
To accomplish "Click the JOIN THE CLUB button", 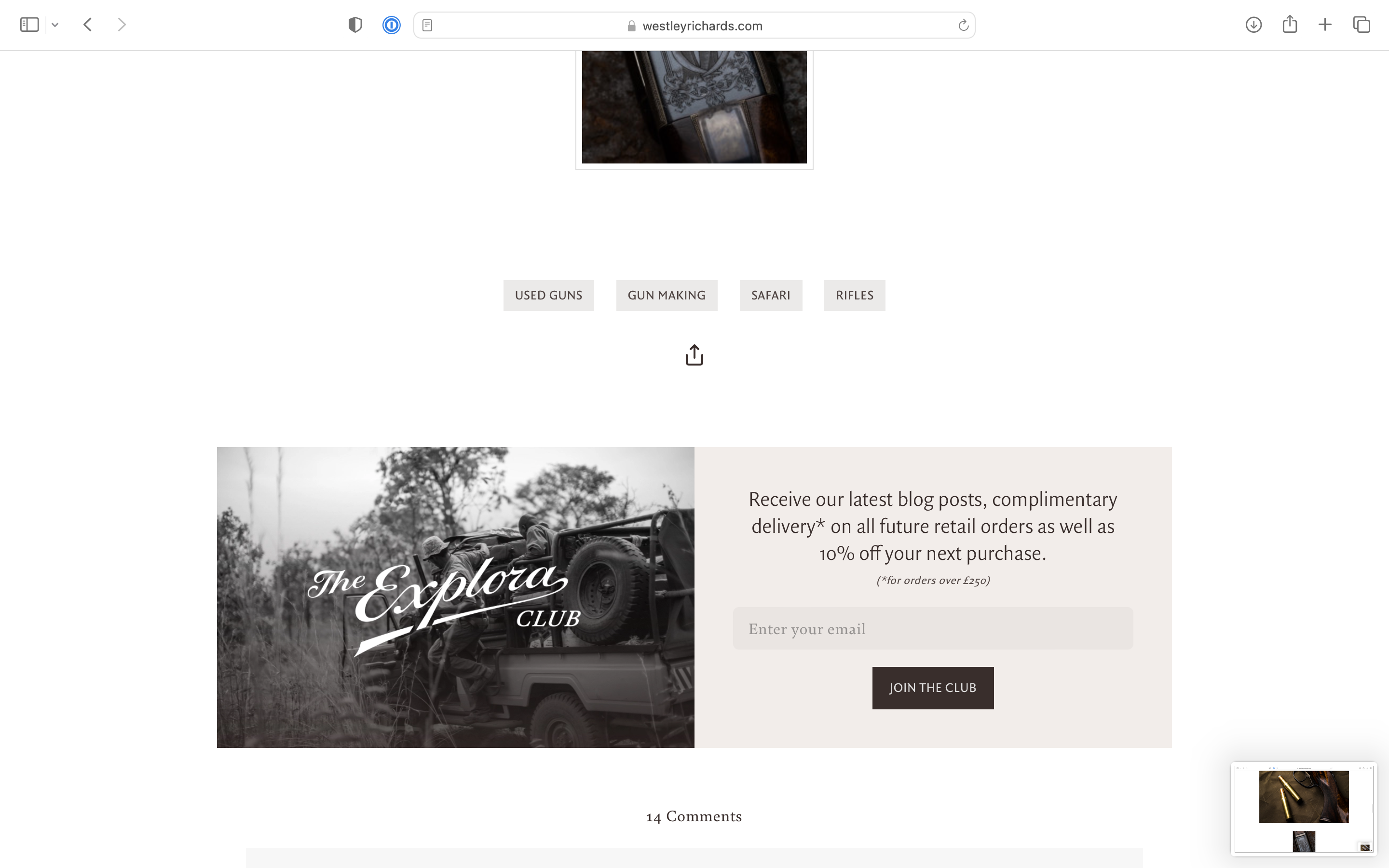I will point(933,688).
